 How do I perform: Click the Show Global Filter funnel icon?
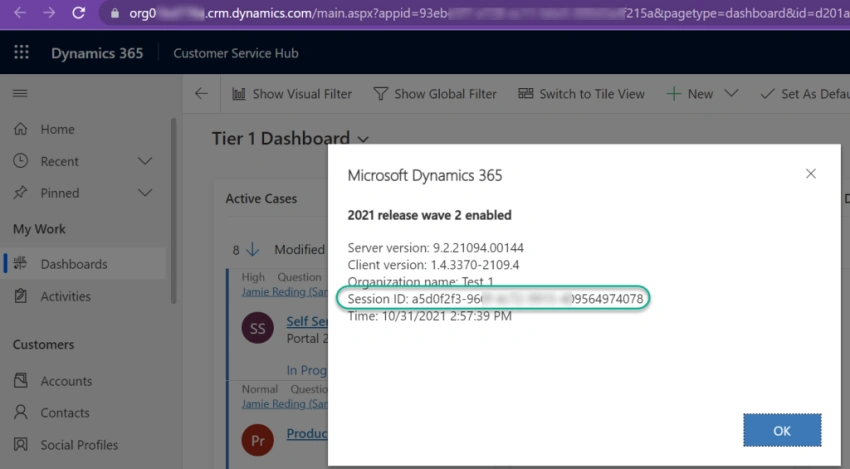click(x=381, y=94)
